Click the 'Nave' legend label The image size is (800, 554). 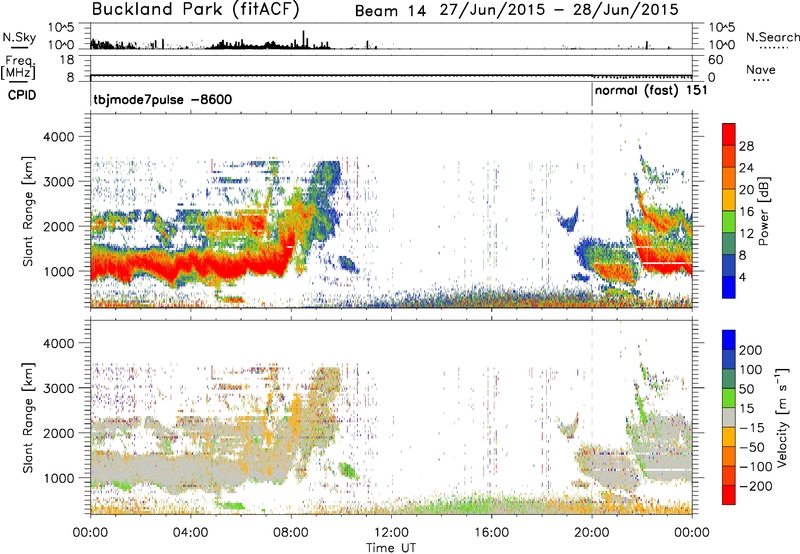tap(761, 70)
